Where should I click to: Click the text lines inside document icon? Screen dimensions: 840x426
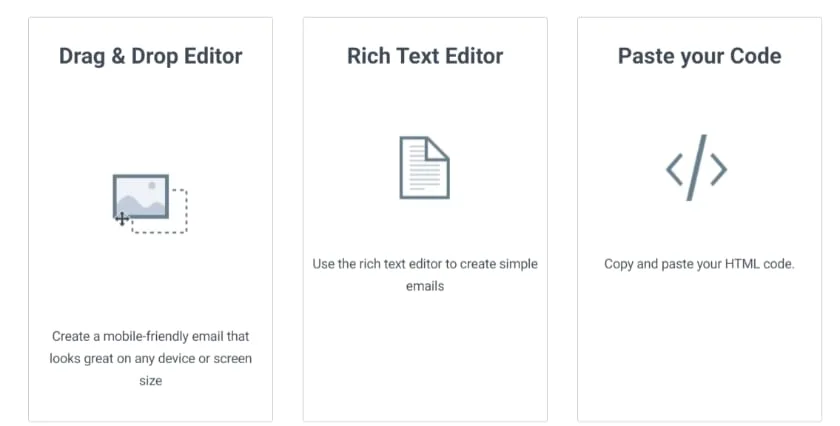coord(423,168)
